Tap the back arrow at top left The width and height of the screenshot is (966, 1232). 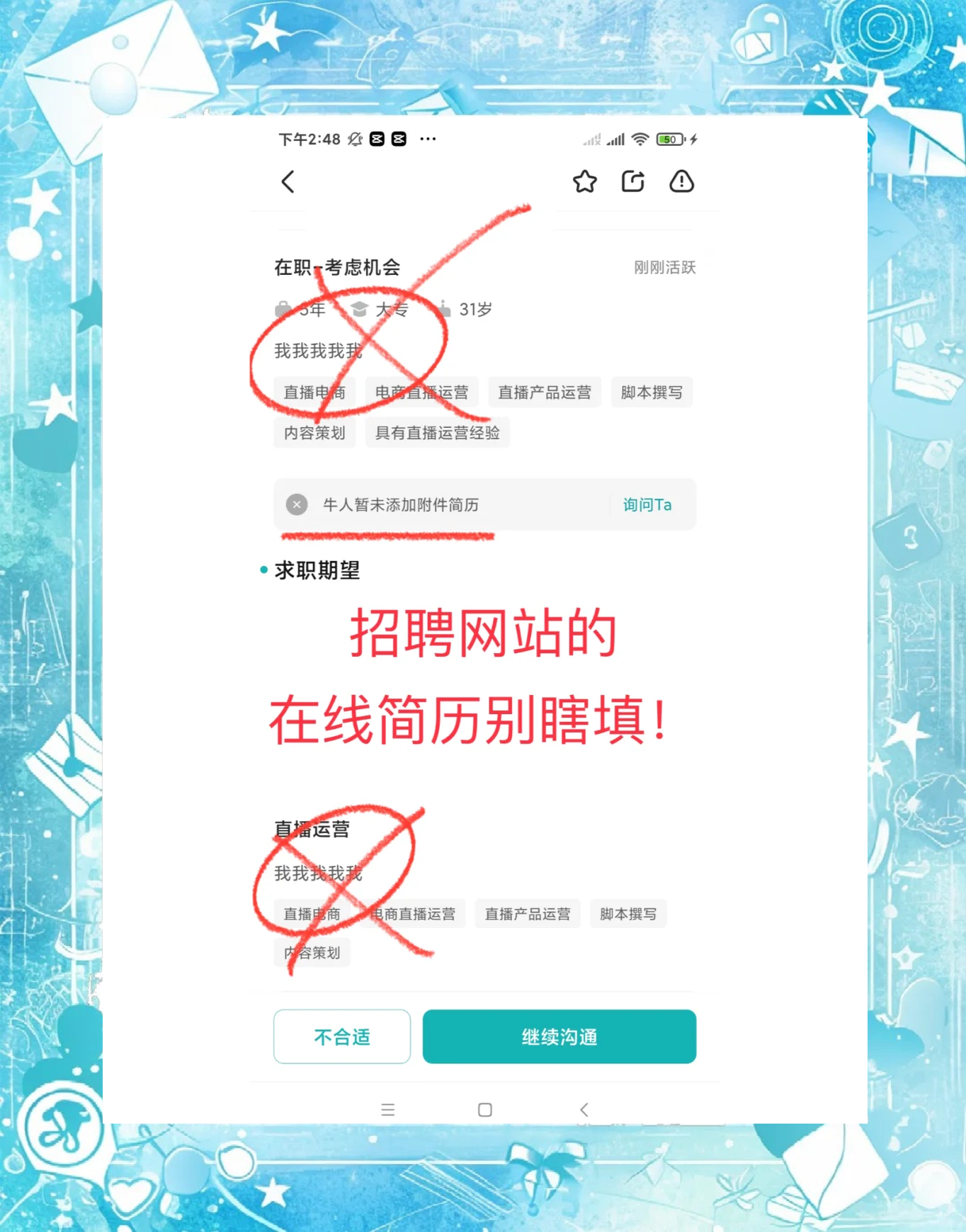point(288,182)
